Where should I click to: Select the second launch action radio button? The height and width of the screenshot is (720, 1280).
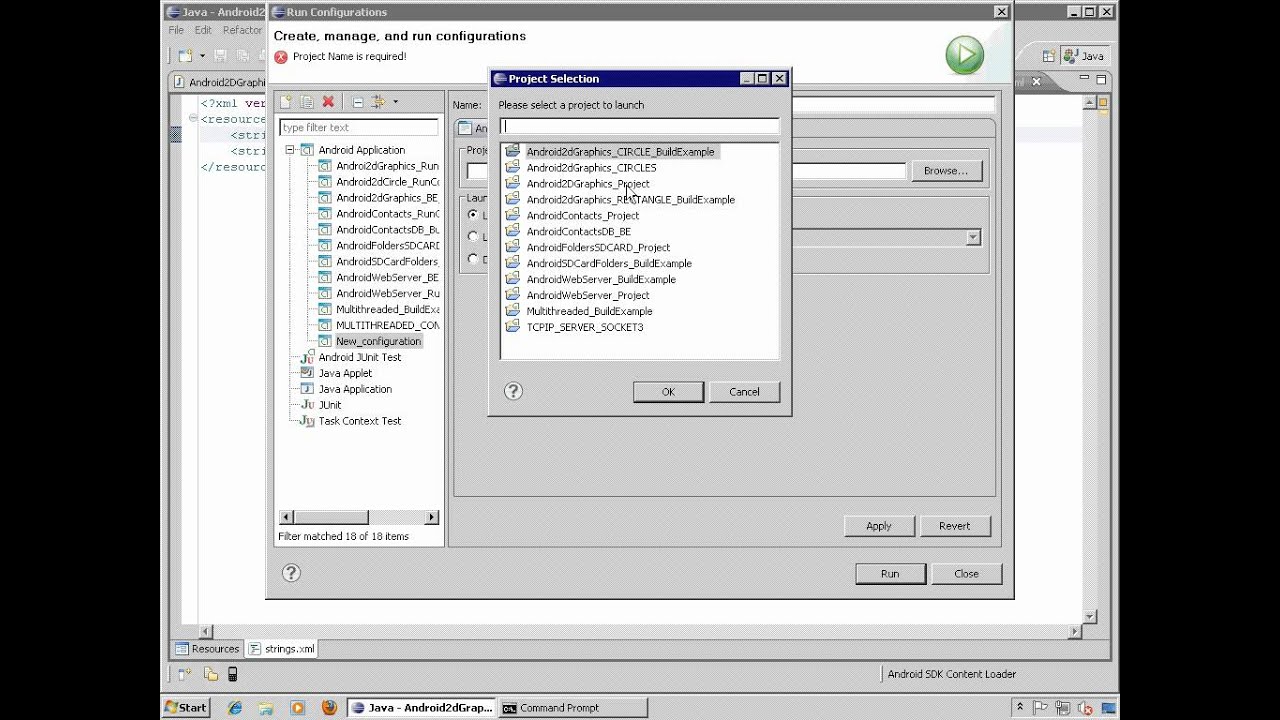(x=473, y=237)
